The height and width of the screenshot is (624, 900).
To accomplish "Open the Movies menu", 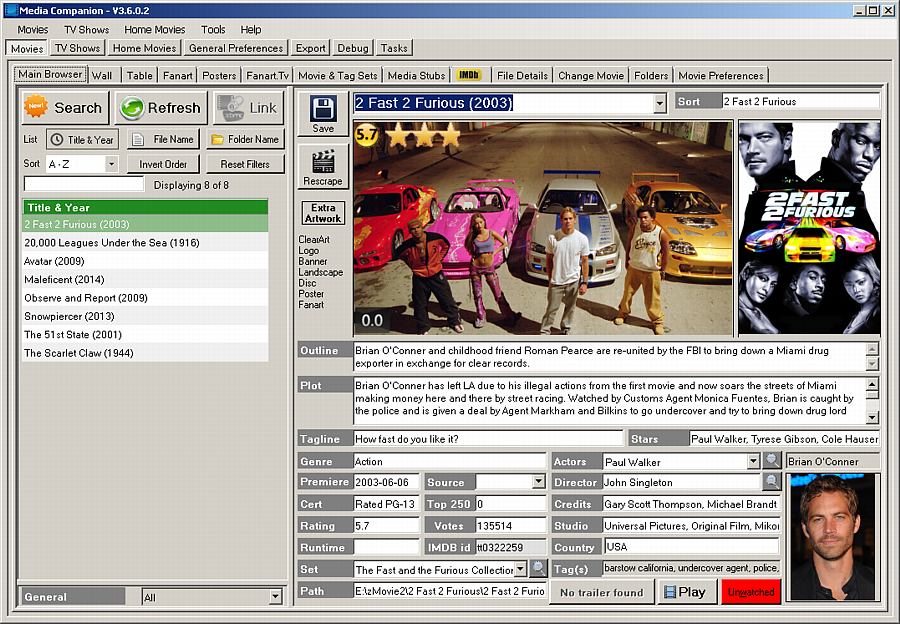I will click(33, 29).
